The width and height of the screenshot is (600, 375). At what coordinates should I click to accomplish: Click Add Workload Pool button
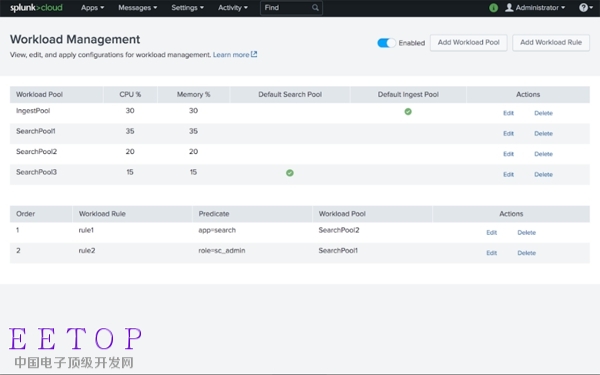pyautogui.click(x=468, y=42)
